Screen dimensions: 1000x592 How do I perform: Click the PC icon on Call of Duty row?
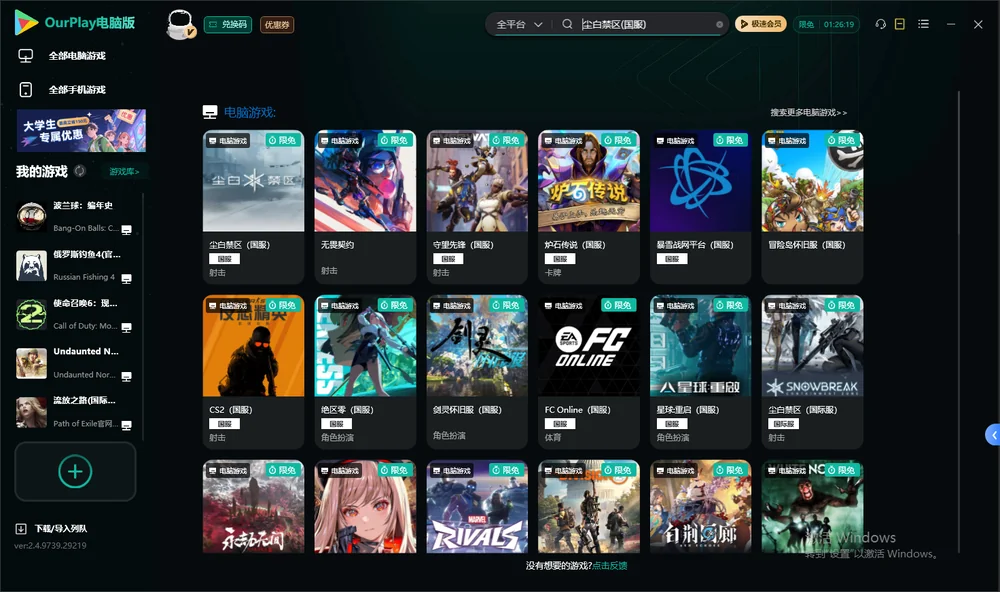pyautogui.click(x=126, y=327)
